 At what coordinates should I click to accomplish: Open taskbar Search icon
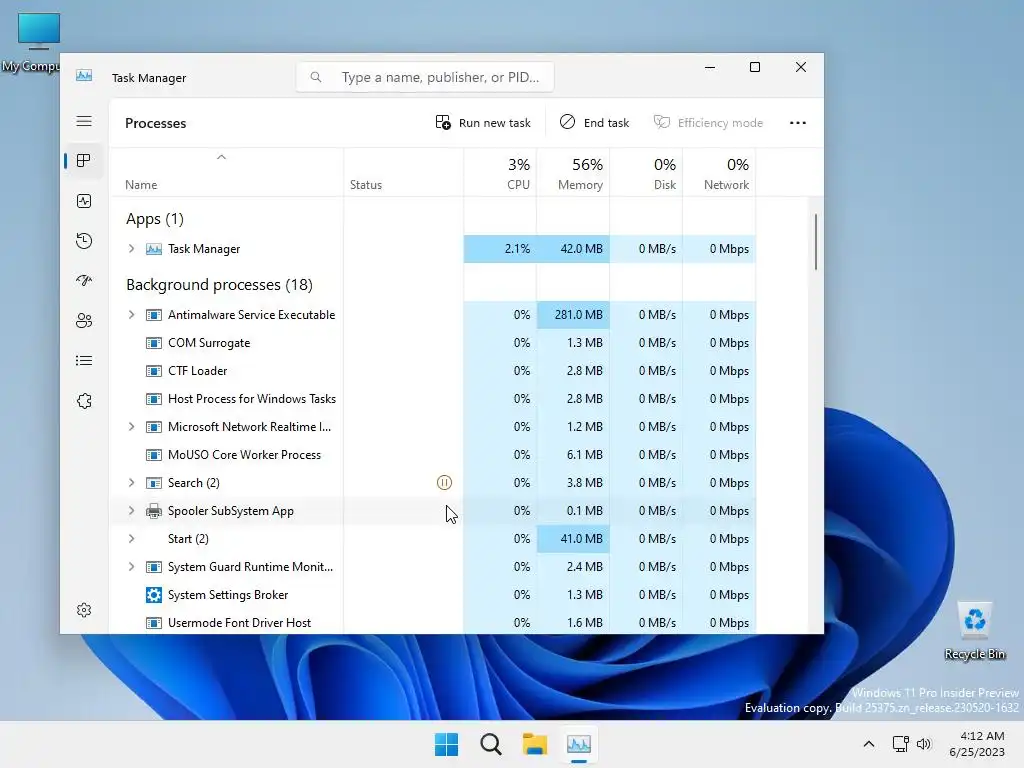click(x=490, y=744)
